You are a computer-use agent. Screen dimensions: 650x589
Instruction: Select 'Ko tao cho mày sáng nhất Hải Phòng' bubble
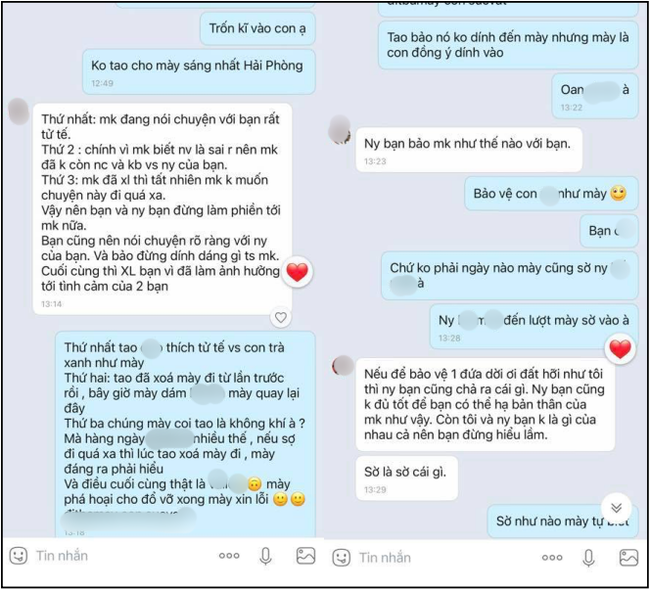pyautogui.click(x=199, y=72)
